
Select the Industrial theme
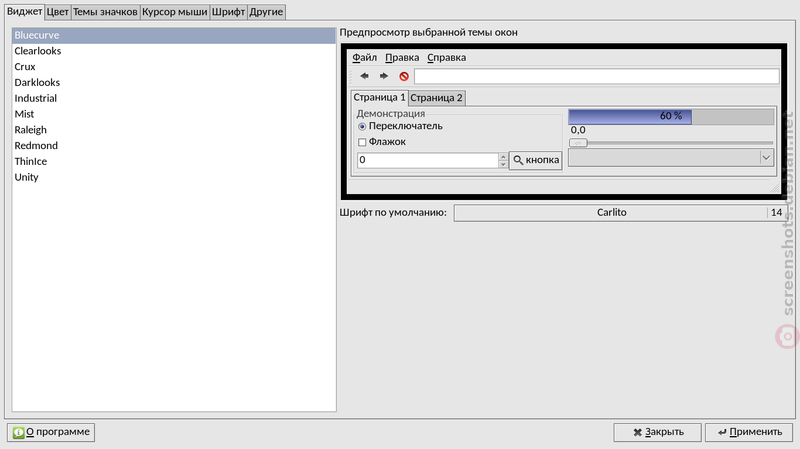pos(173,98)
